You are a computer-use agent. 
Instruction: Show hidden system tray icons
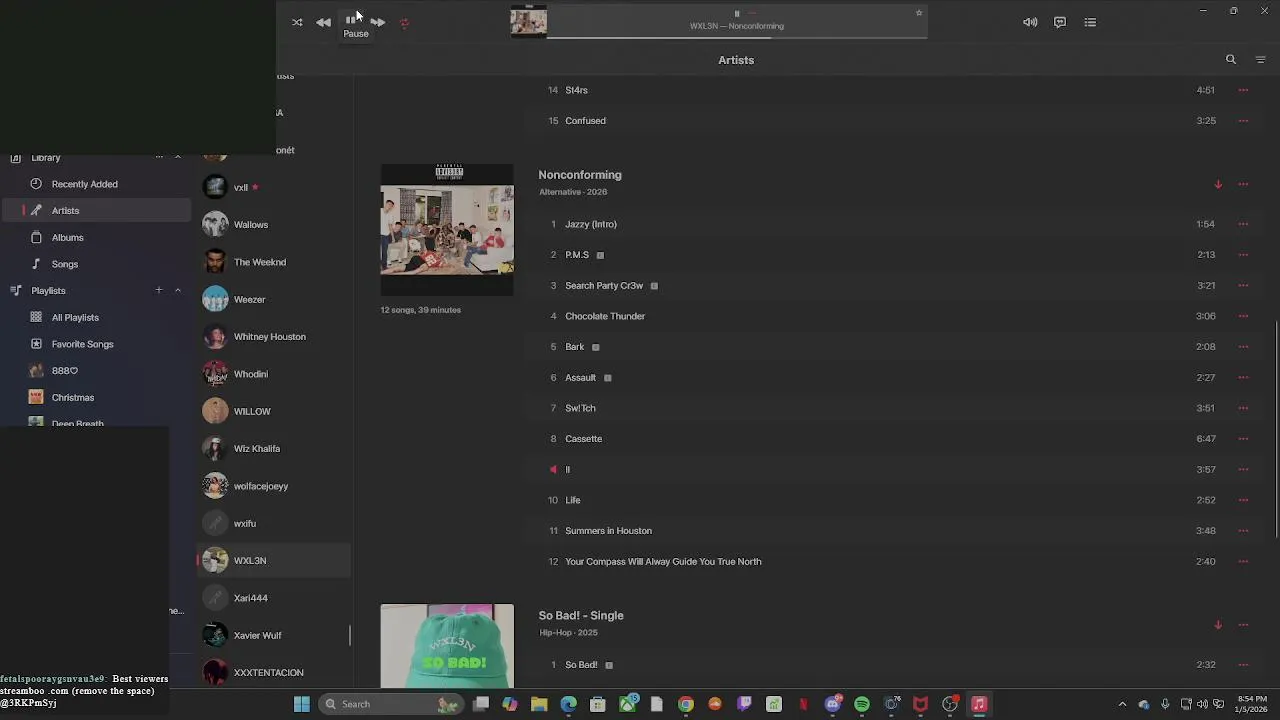coord(1122,704)
